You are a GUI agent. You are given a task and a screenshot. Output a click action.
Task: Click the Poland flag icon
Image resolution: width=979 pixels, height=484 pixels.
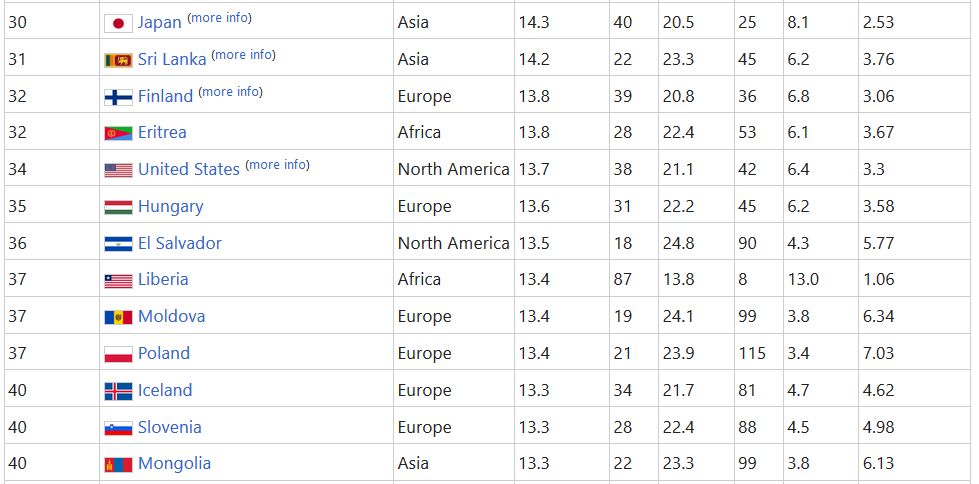(118, 354)
